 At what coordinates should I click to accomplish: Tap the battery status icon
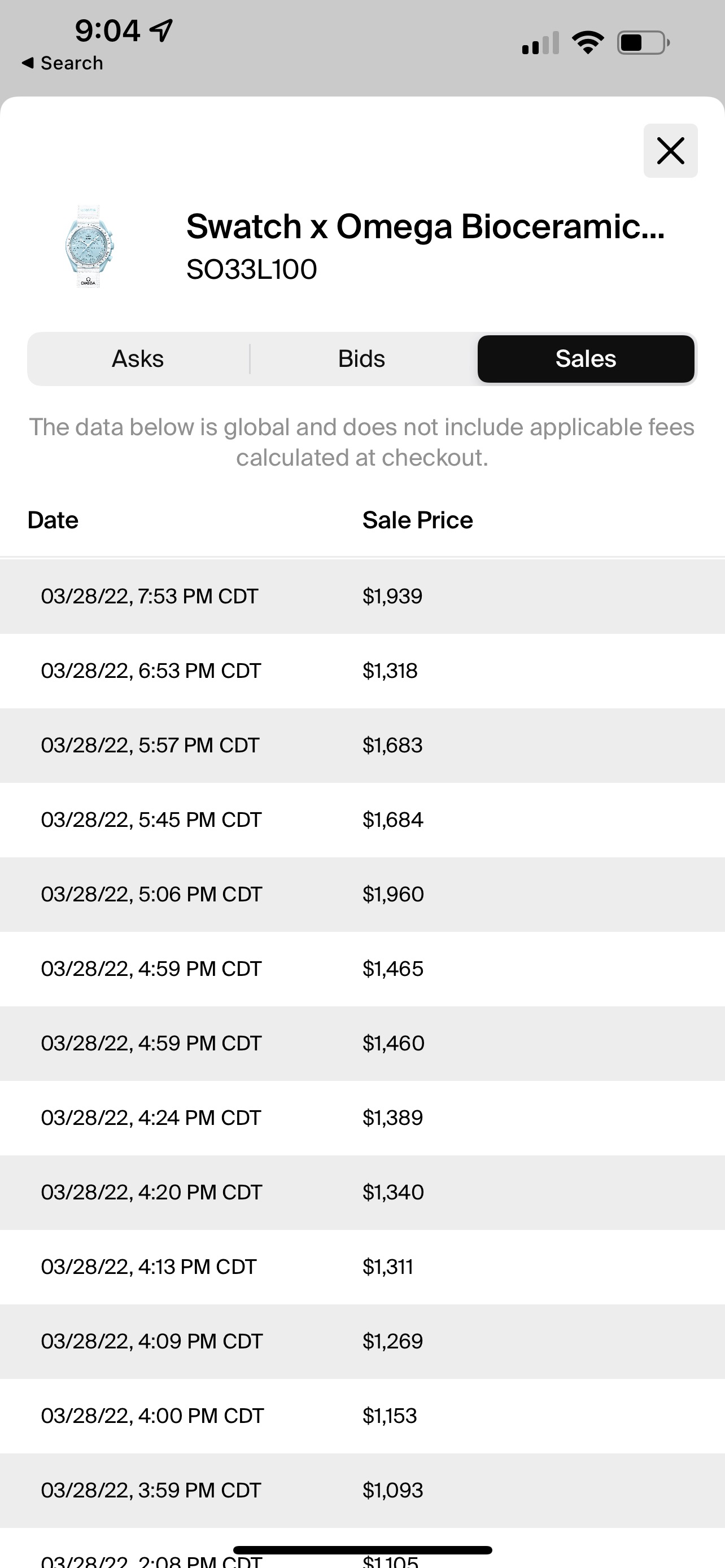coord(643,42)
